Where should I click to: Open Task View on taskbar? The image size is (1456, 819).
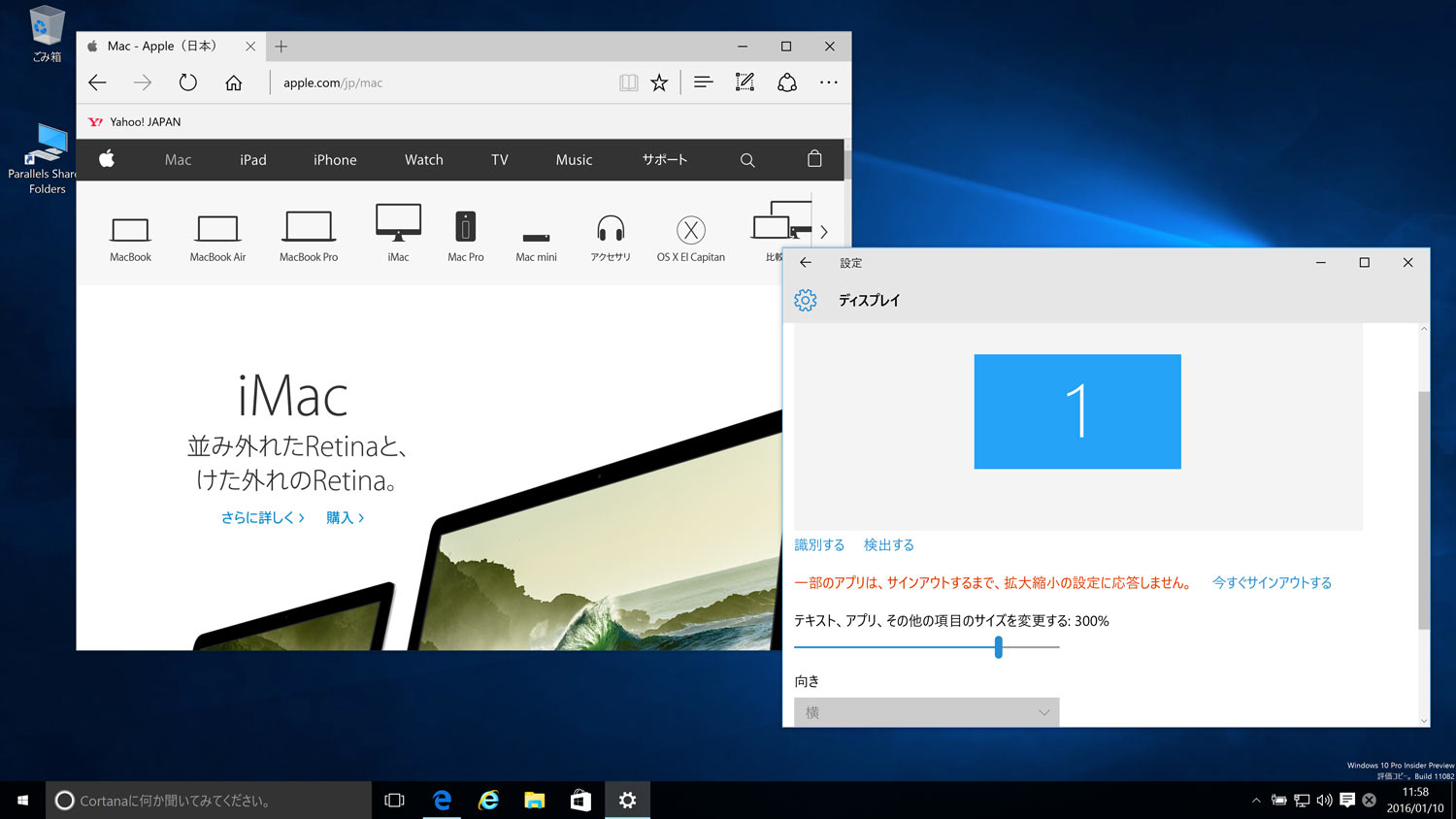pyautogui.click(x=394, y=801)
